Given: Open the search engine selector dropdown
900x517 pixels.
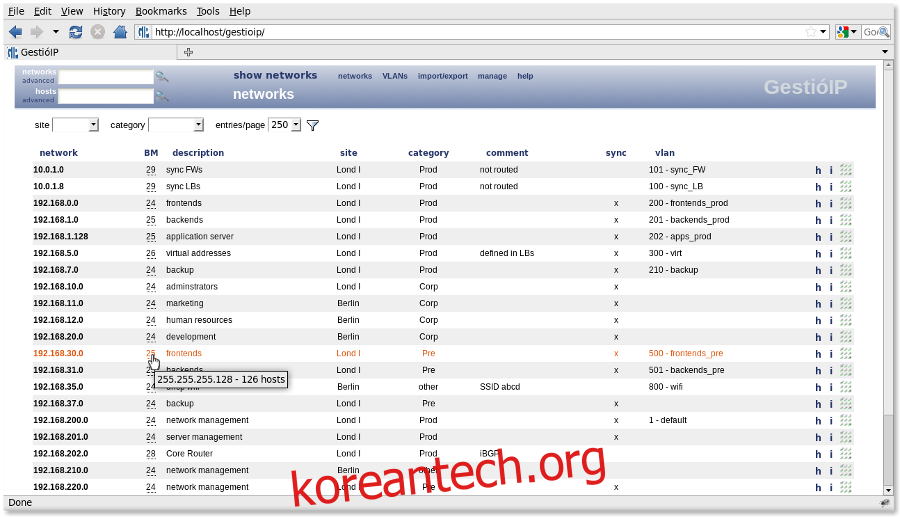Looking at the screenshot, I should click(847, 32).
